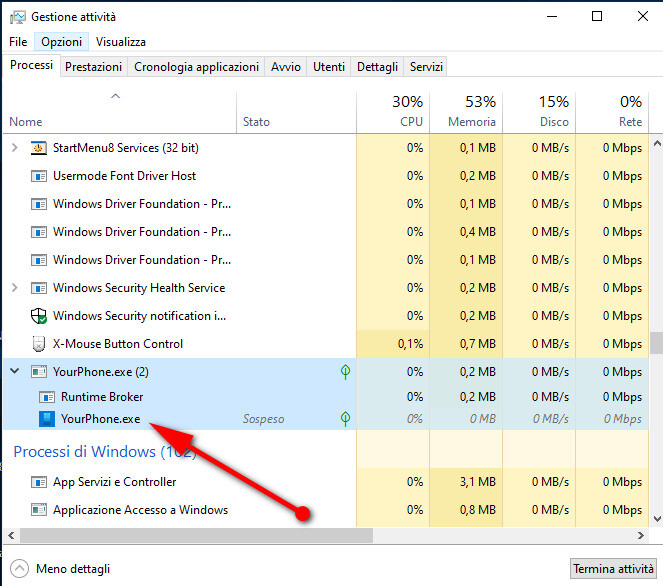This screenshot has width=663, height=586.
Task: Select the Applicazione Accesso a Windows row
Action: click(x=326, y=510)
